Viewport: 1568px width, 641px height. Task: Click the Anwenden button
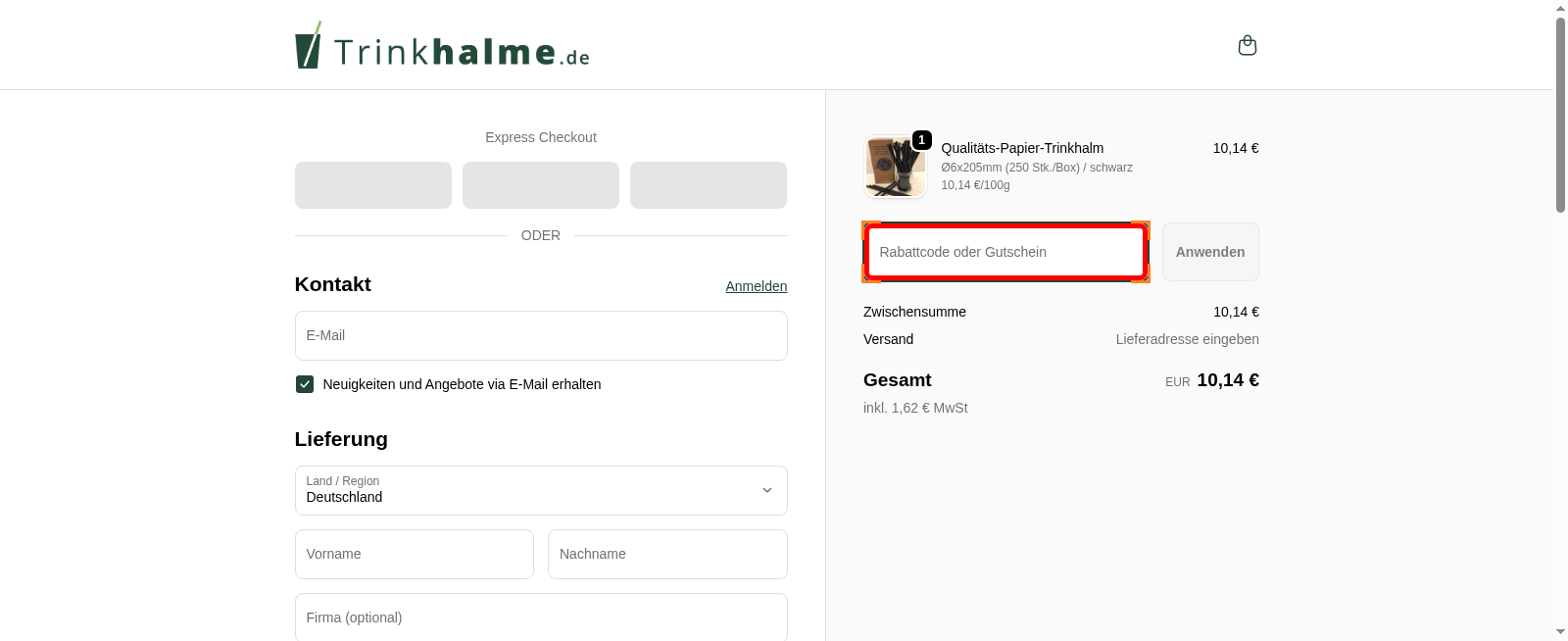(x=1210, y=252)
